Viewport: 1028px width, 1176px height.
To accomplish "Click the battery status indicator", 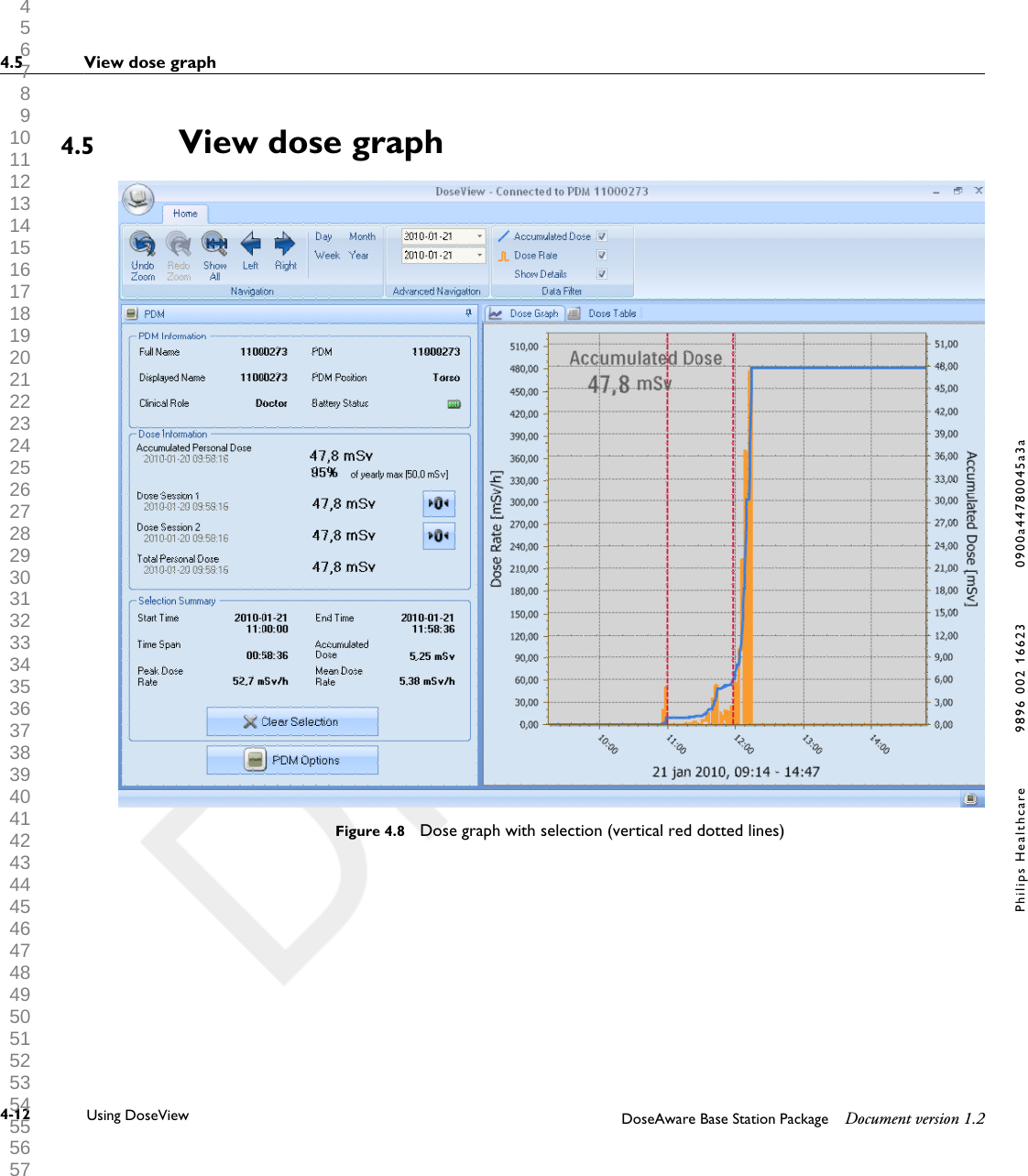I will point(454,404).
